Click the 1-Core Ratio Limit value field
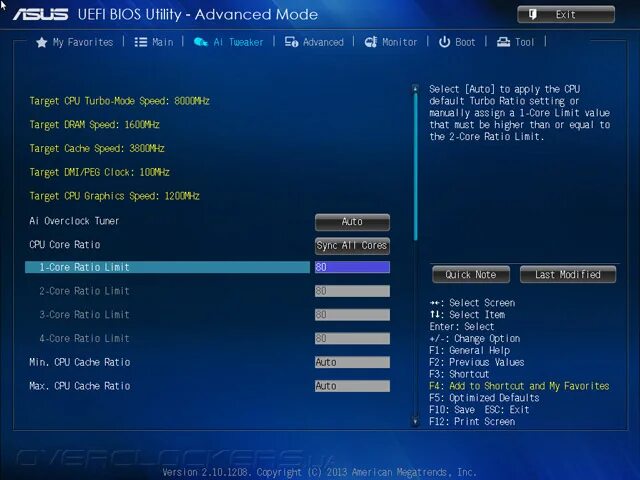 click(352, 267)
